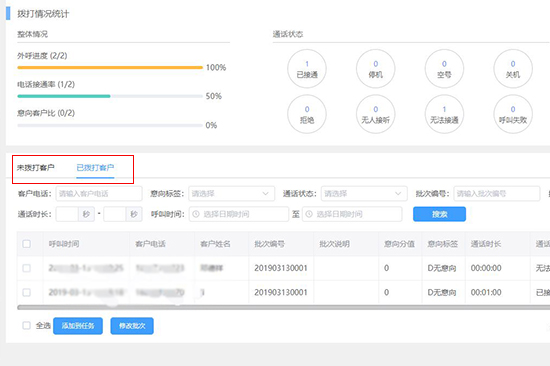Click the 呼叫失败 status circle
Image resolution: width=550 pixels, height=366 pixels.
point(513,114)
